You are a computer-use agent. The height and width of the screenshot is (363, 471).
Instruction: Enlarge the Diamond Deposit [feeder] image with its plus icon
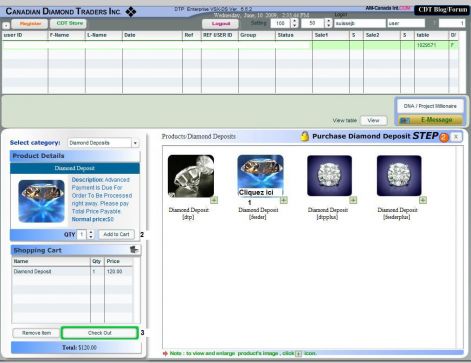[x=284, y=200]
